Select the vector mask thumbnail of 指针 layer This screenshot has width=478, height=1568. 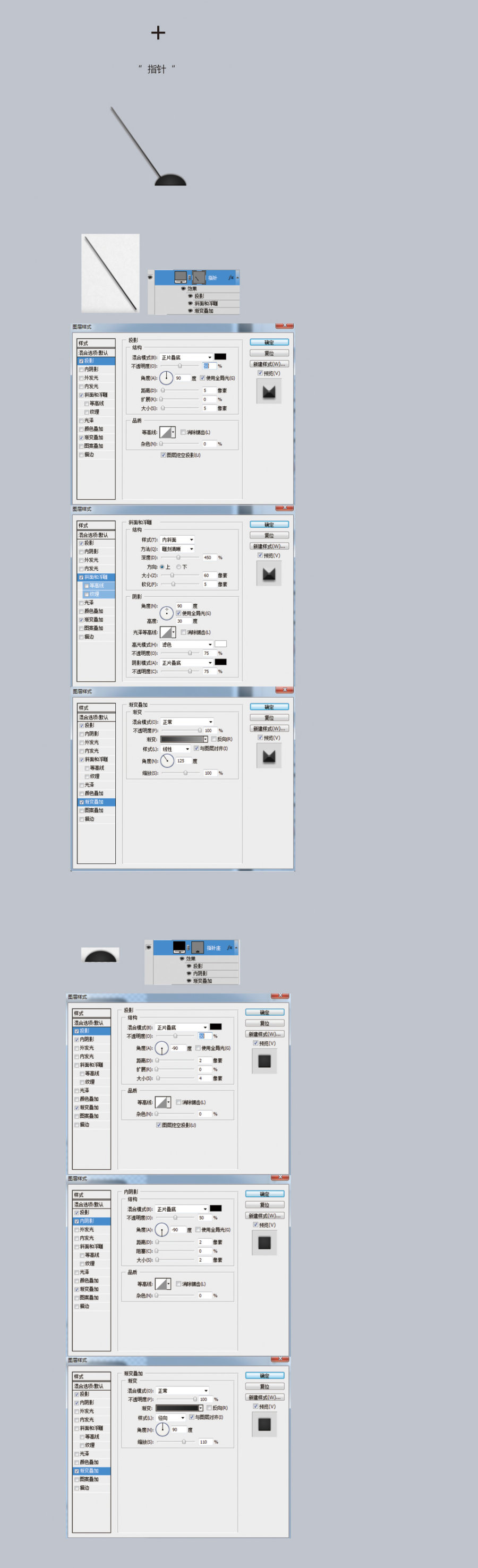pos(199,277)
